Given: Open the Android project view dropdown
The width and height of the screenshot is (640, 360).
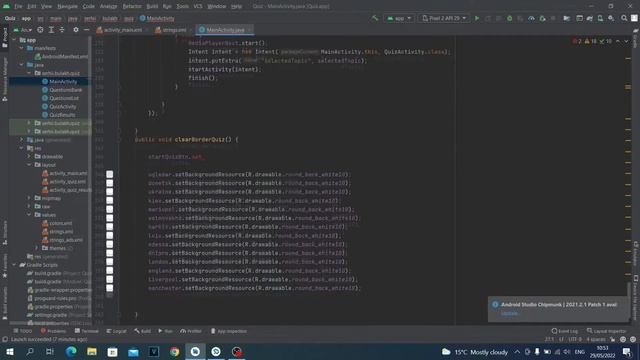Looking at the screenshot, I should pos(23,30).
